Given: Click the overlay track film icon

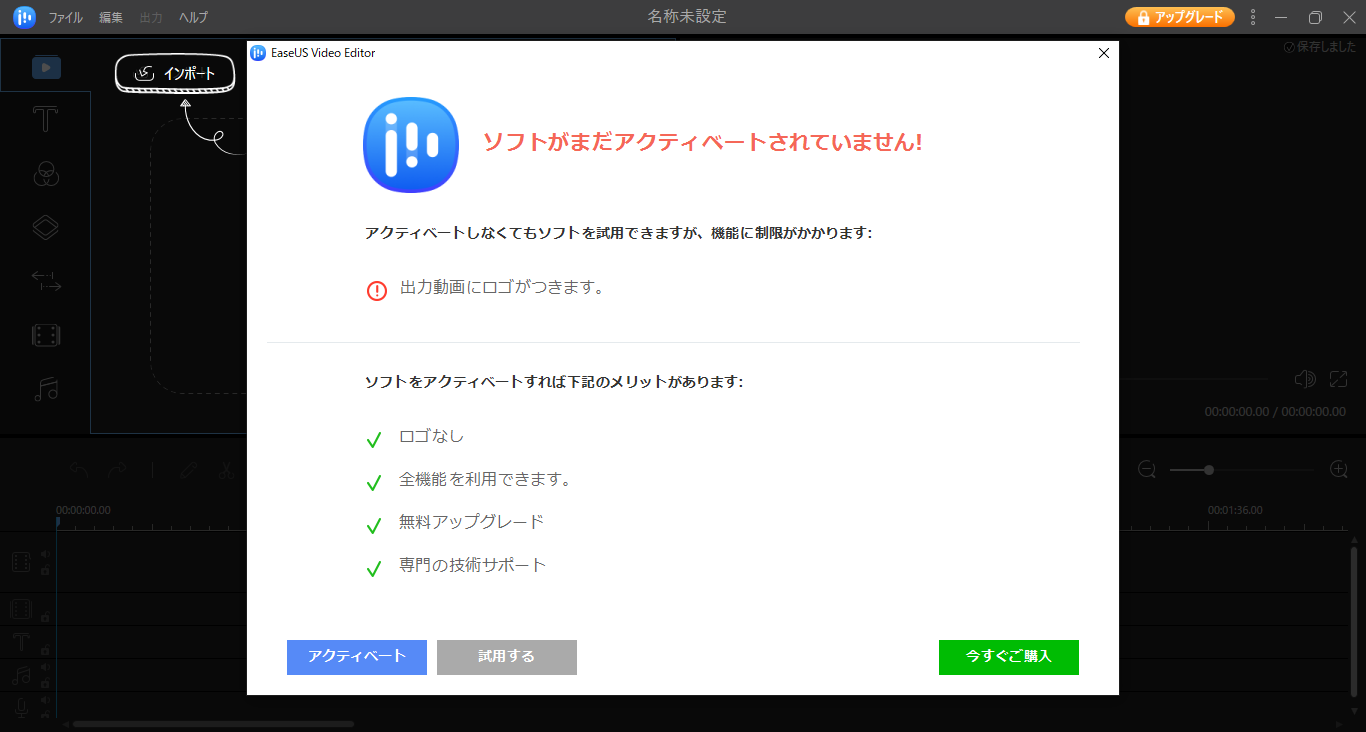Looking at the screenshot, I should 21,609.
